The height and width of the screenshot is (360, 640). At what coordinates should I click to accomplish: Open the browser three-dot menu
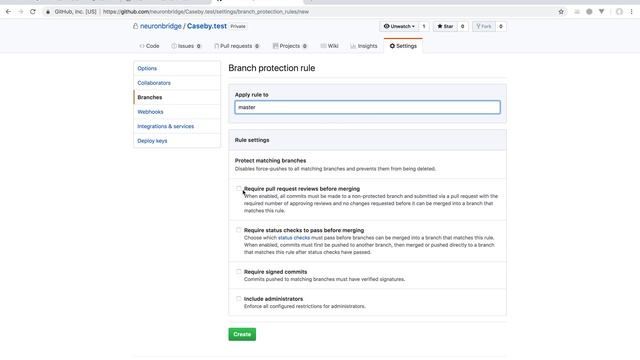(x=631, y=12)
